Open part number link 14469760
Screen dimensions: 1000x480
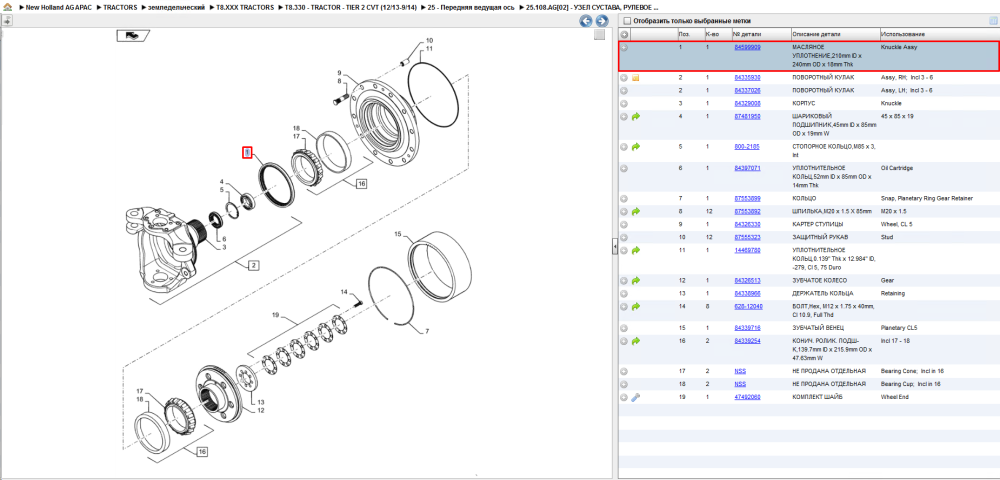click(x=747, y=251)
